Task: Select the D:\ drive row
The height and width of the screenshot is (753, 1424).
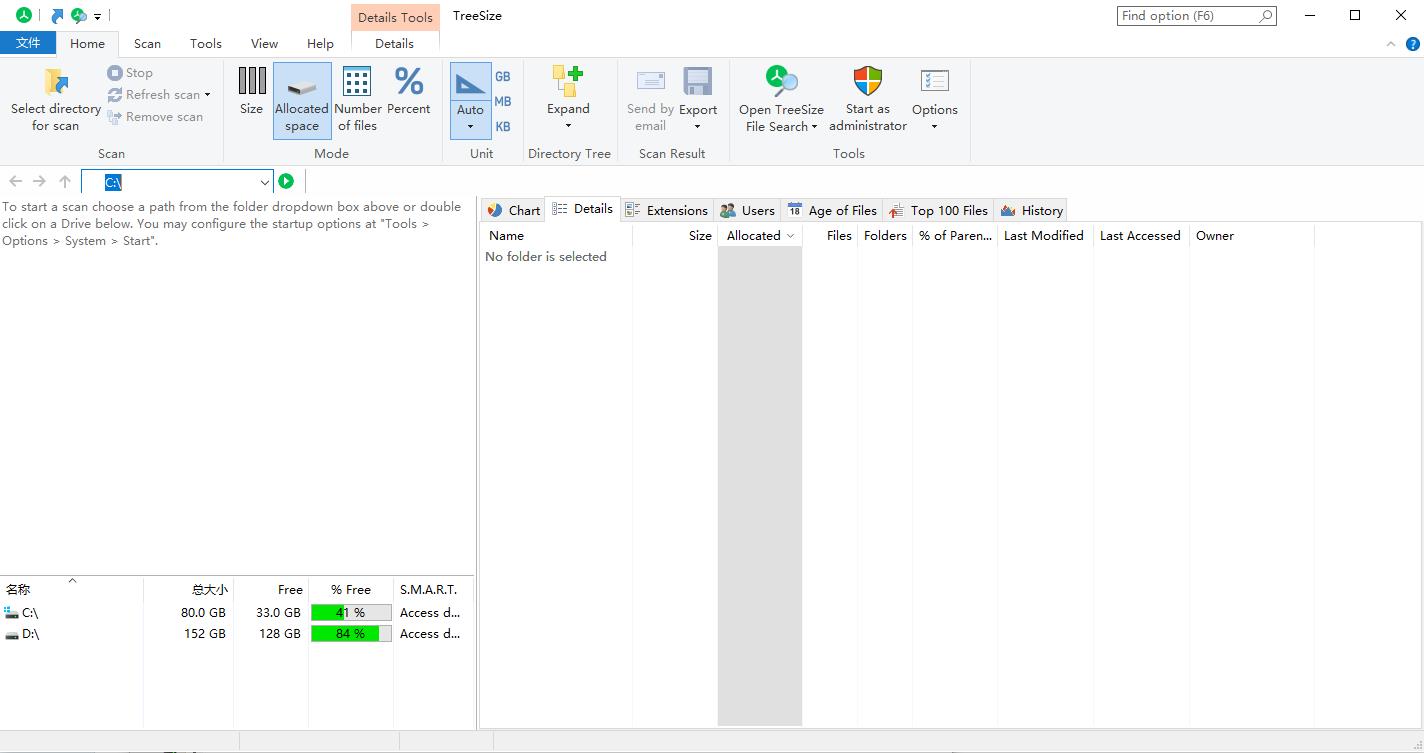Action: (236, 634)
